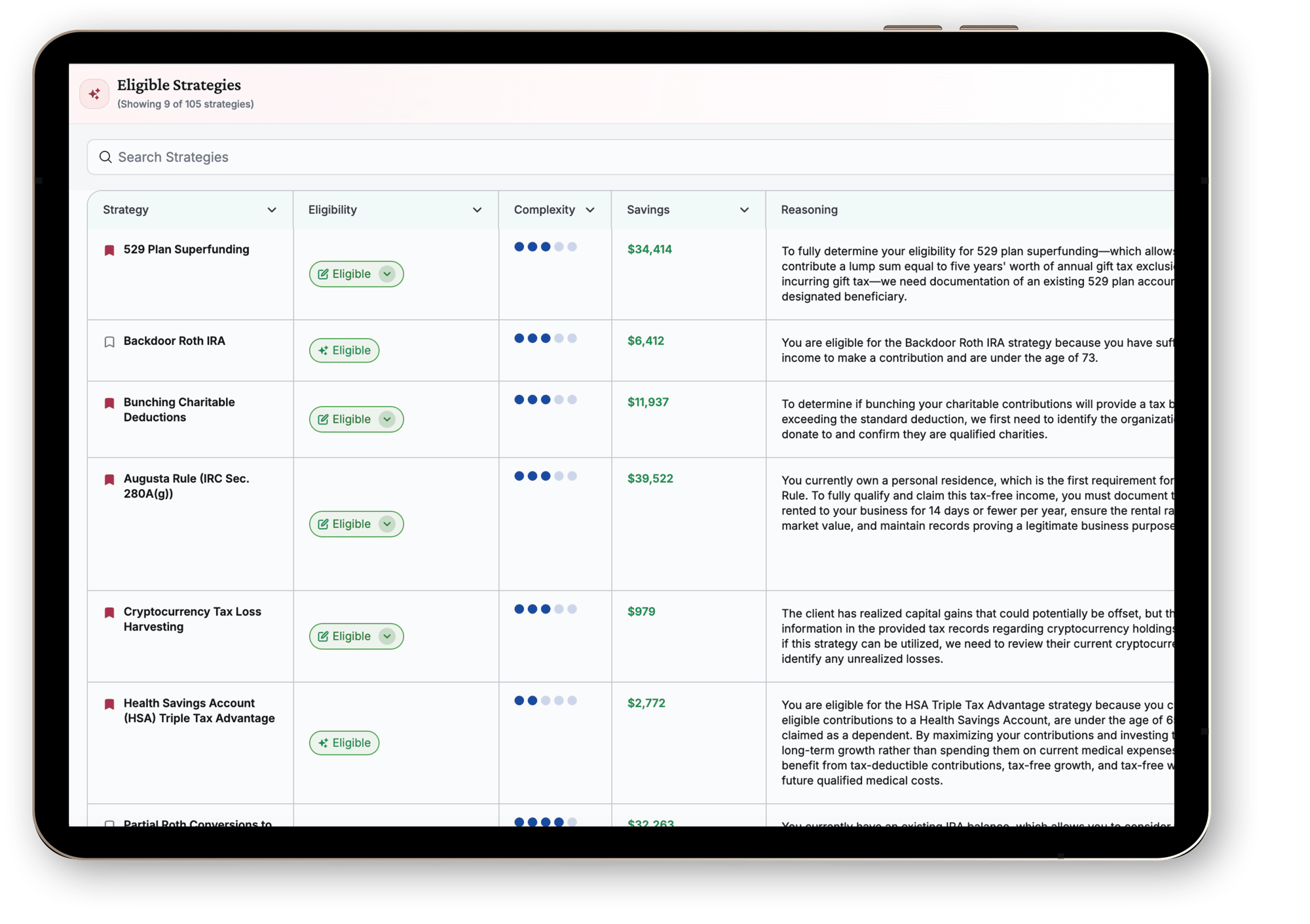
Task: Toggle the bookmark on Bunching Charitable Deductions
Action: tap(109, 402)
